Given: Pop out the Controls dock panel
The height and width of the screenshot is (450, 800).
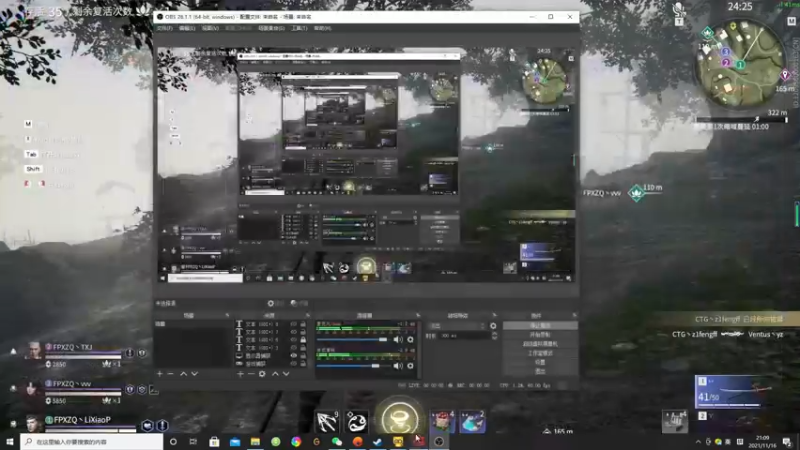Looking at the screenshot, I should click(x=574, y=316).
